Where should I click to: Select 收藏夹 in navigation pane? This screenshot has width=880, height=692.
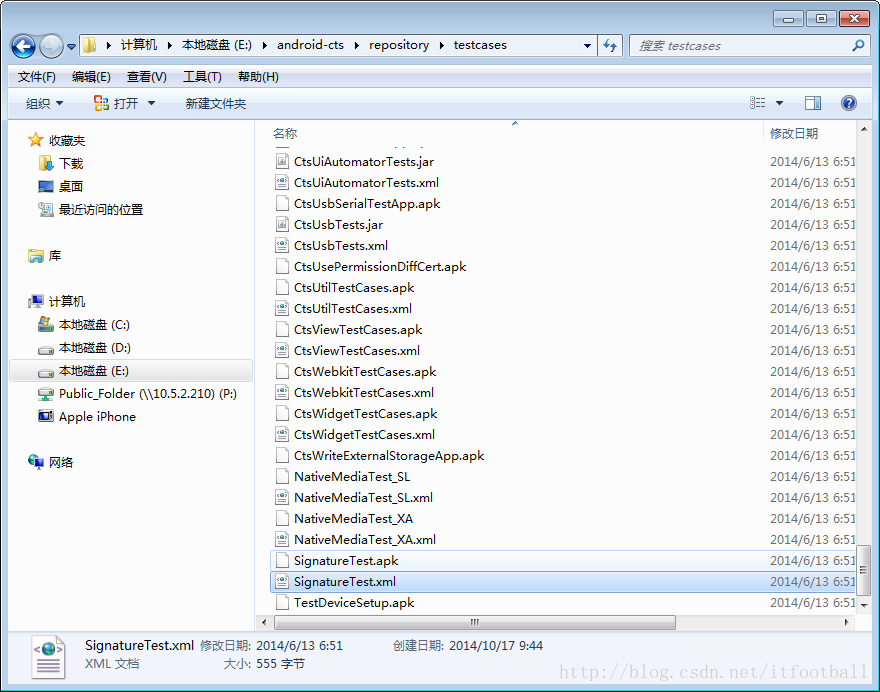click(67, 140)
